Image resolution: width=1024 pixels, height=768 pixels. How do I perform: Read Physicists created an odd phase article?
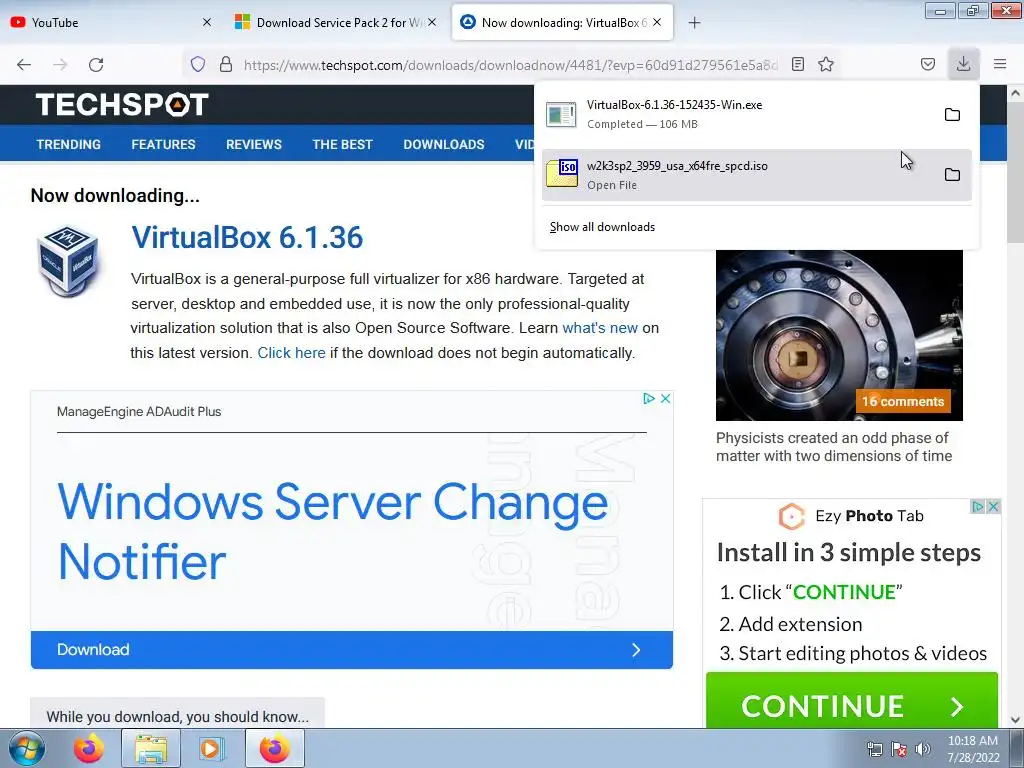pos(833,447)
